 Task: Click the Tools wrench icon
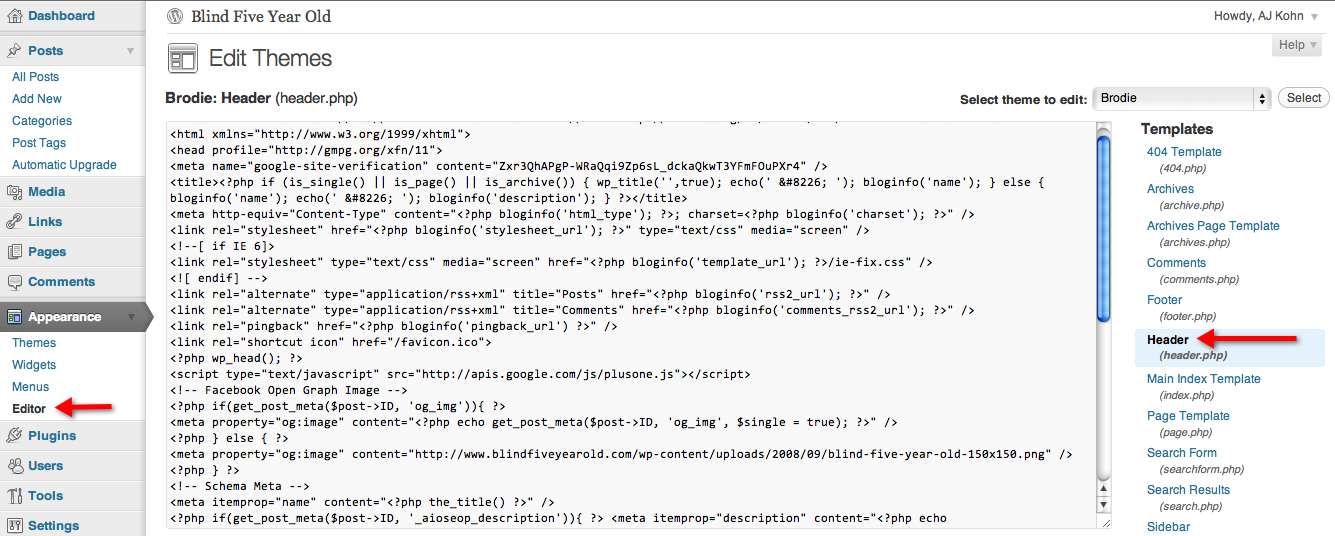point(14,496)
